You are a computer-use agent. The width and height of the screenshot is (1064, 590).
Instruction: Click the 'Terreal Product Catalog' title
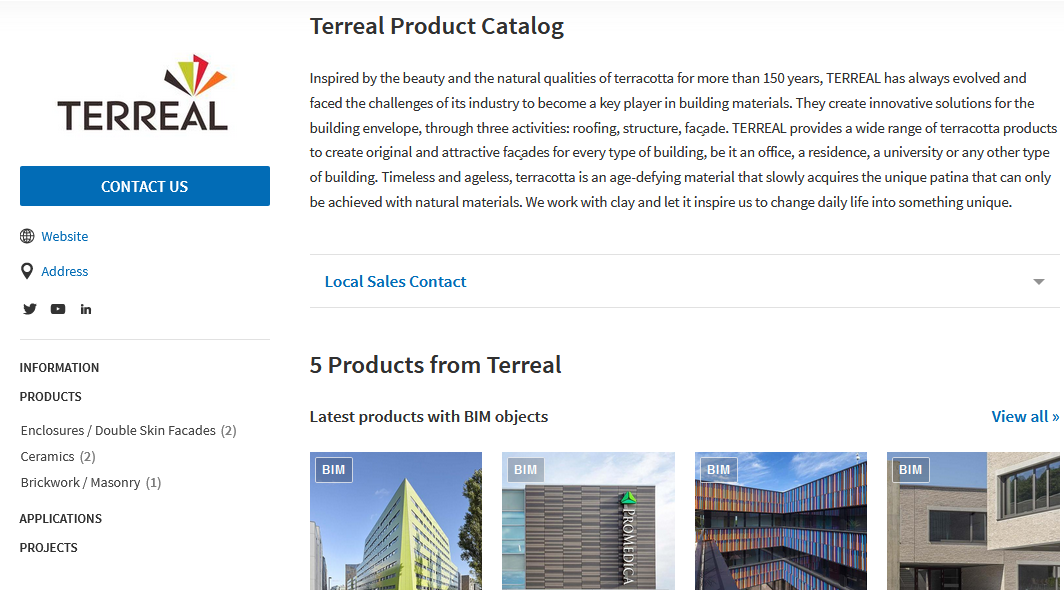[437, 26]
